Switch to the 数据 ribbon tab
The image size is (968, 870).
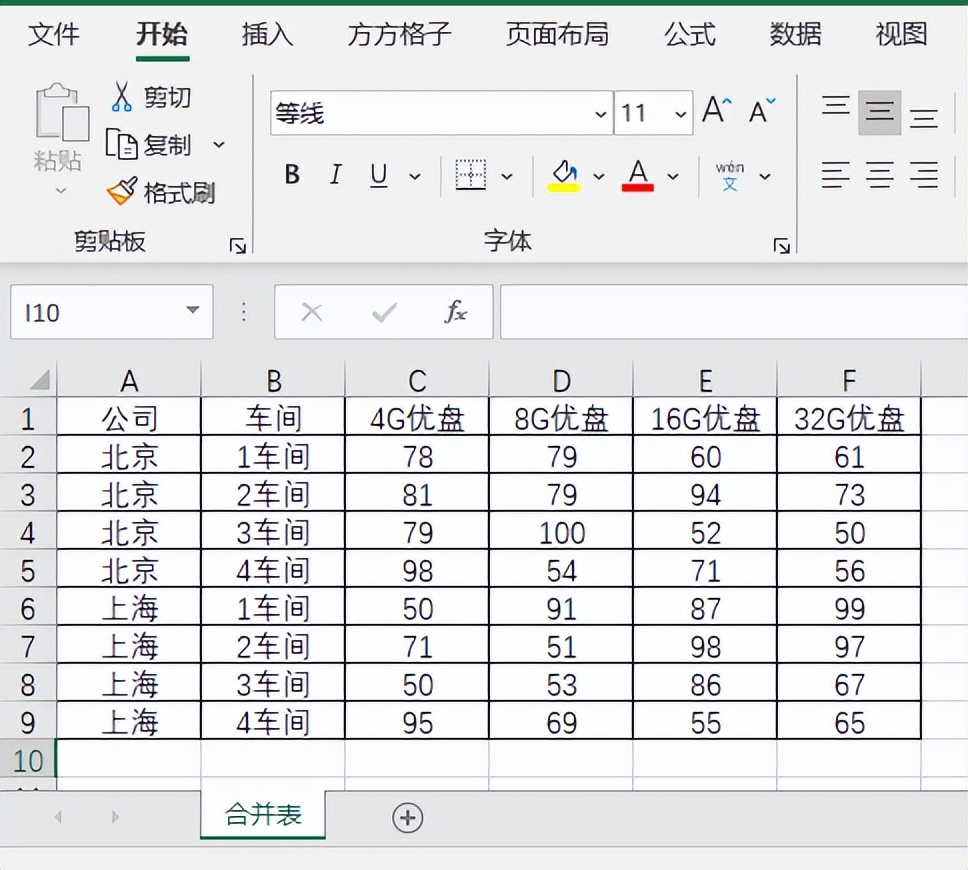coord(795,35)
